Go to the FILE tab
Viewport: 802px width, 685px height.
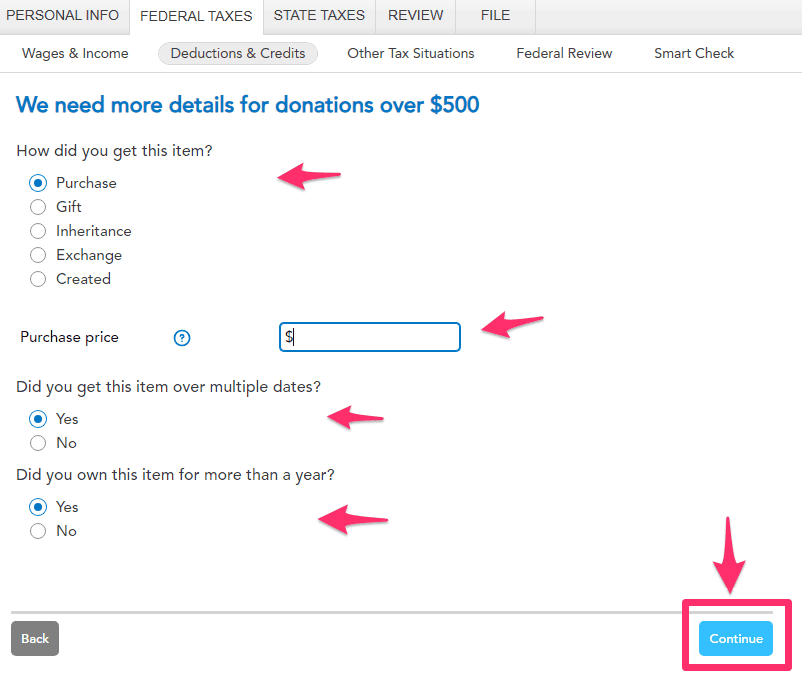pyautogui.click(x=494, y=16)
